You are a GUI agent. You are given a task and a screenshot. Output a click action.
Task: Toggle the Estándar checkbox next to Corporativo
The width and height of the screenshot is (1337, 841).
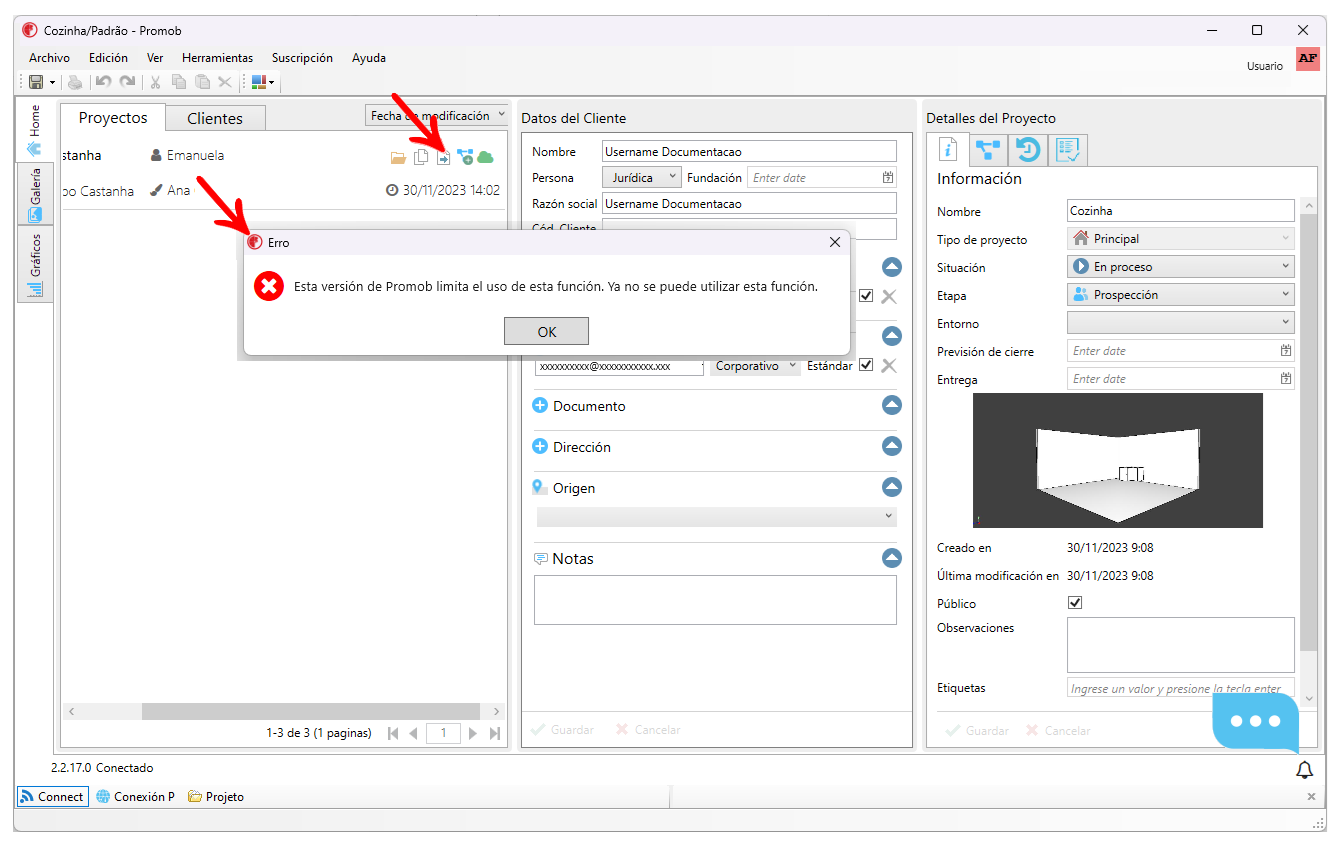(x=866, y=365)
